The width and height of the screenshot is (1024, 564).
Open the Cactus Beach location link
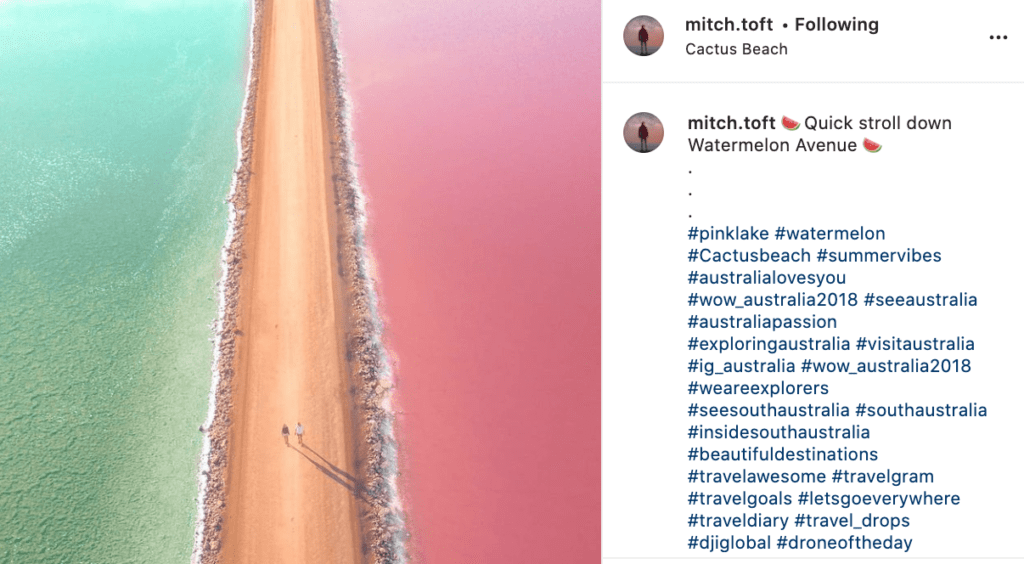click(x=736, y=49)
